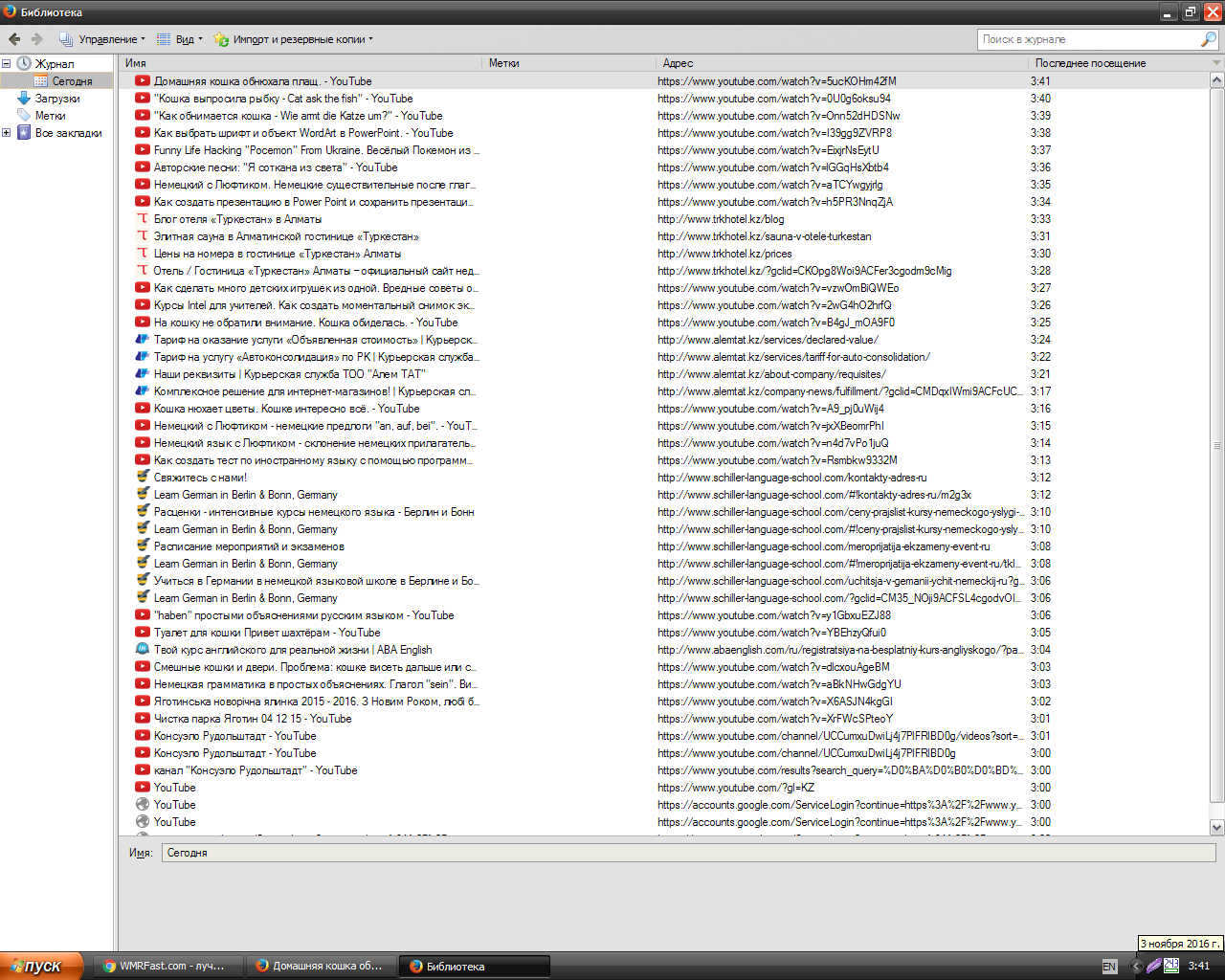Click the Имя text field showing Сегодня
The width and height of the screenshot is (1225, 980).
coord(688,853)
